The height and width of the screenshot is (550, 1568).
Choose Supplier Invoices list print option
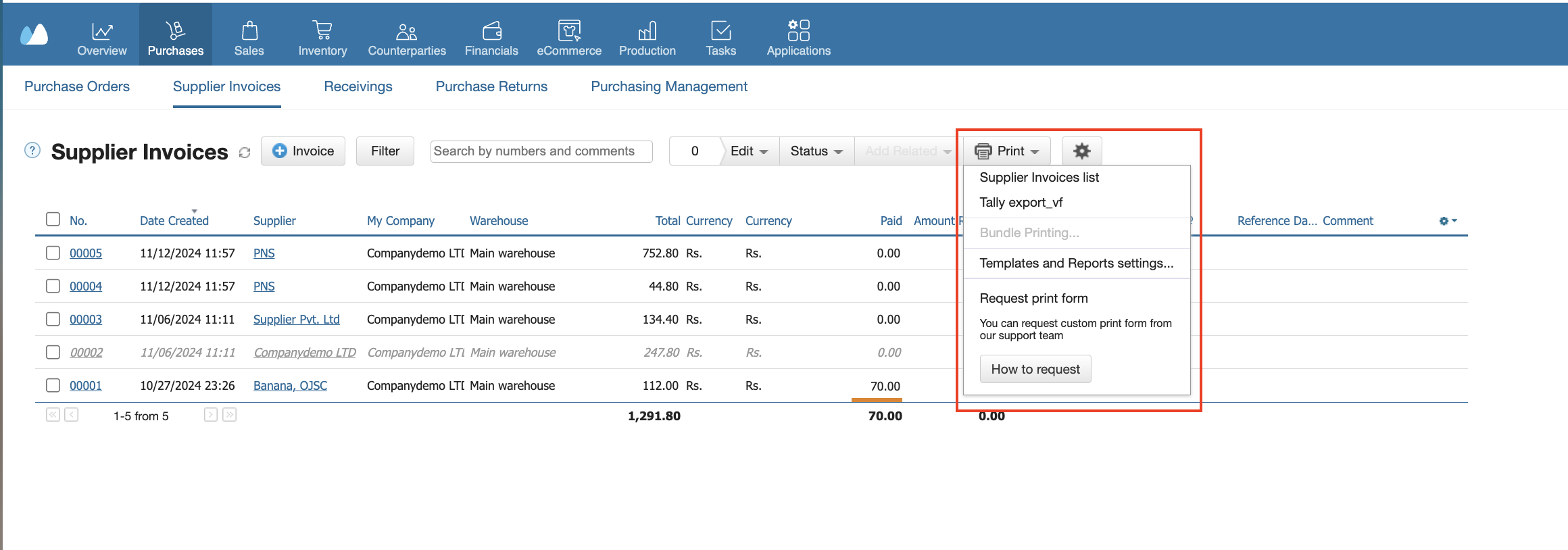(1077, 177)
